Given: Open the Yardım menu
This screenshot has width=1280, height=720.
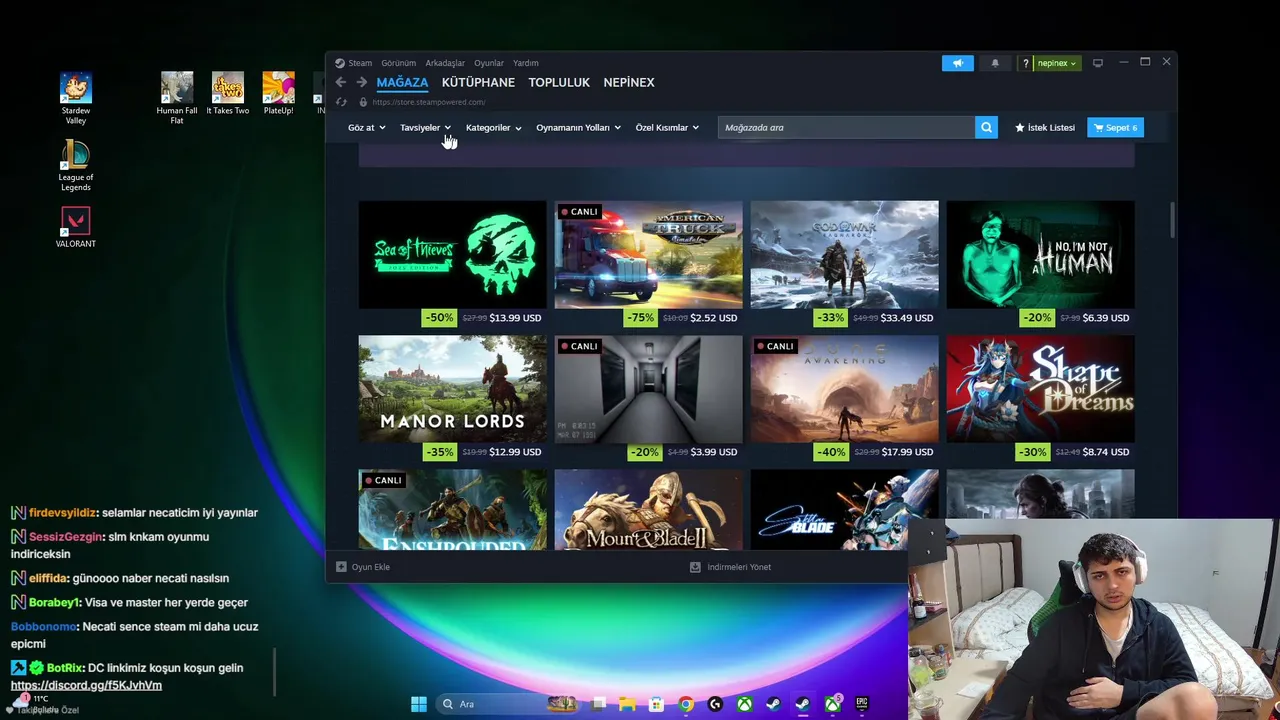Looking at the screenshot, I should 526,63.
